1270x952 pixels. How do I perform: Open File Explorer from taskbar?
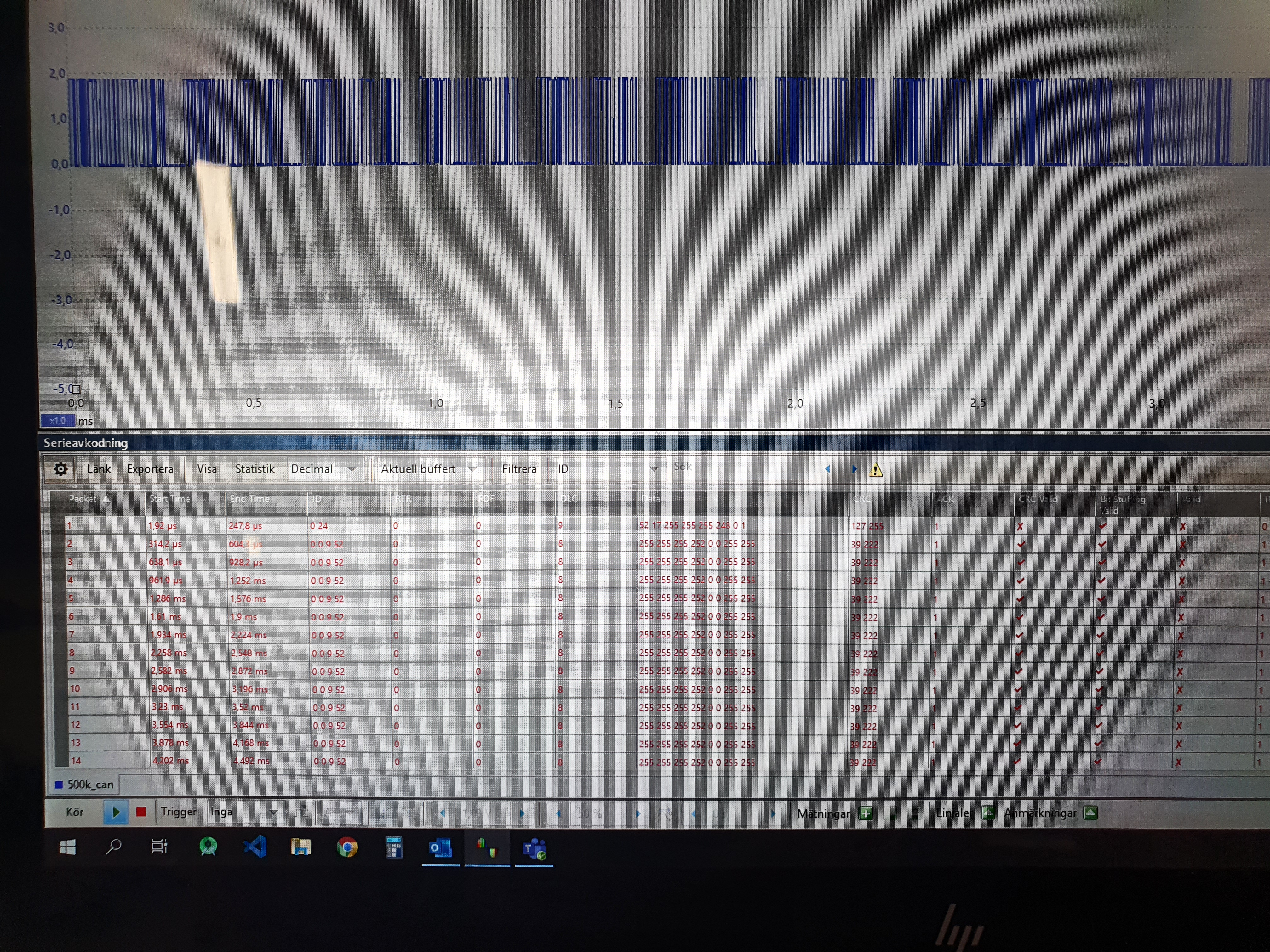tap(300, 847)
